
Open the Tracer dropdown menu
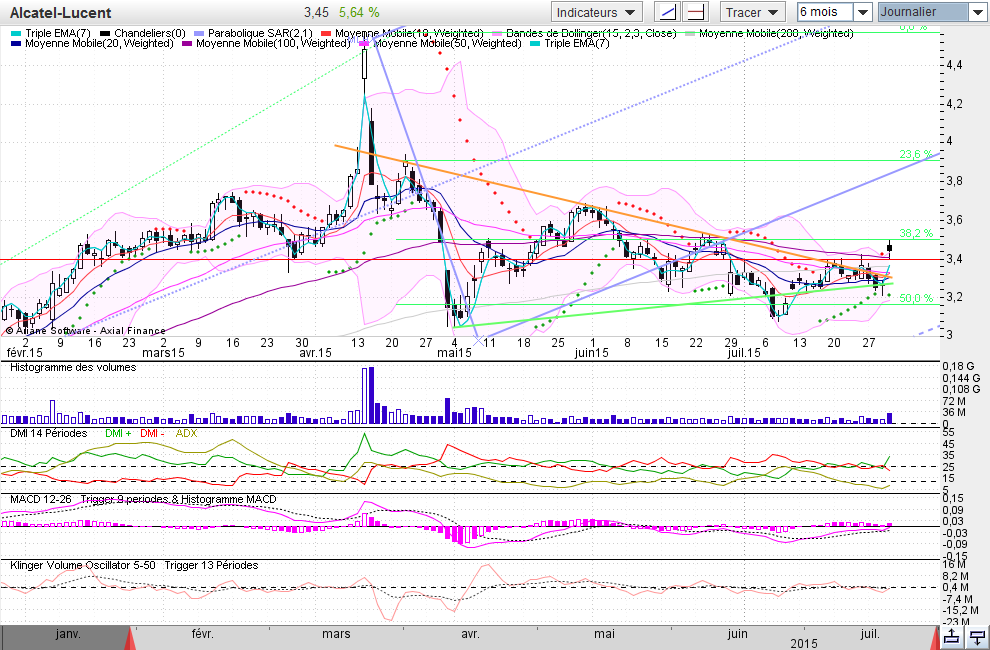753,12
